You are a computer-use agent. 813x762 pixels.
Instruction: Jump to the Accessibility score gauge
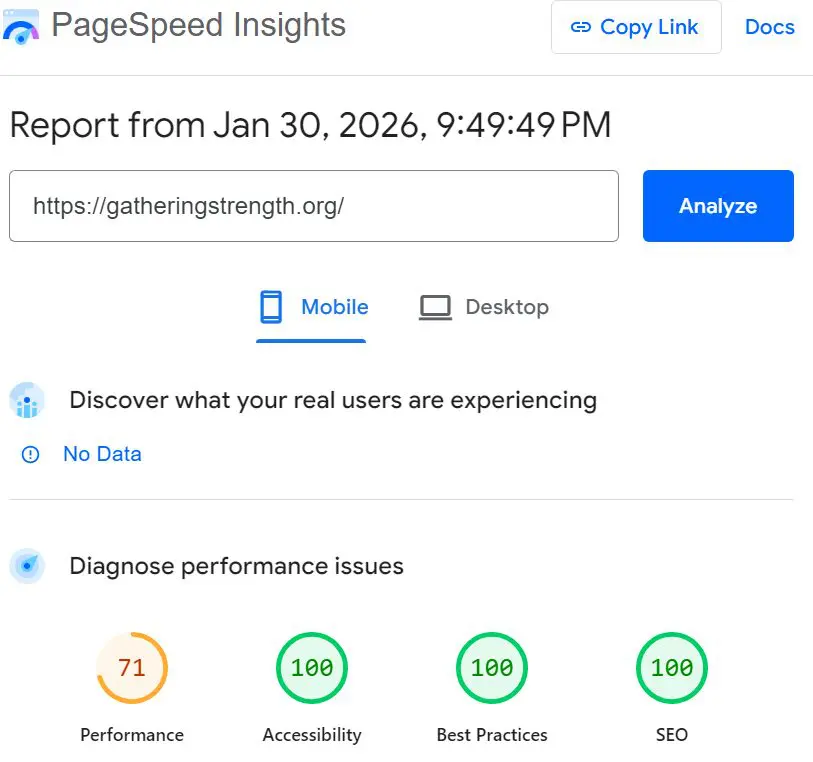312,668
